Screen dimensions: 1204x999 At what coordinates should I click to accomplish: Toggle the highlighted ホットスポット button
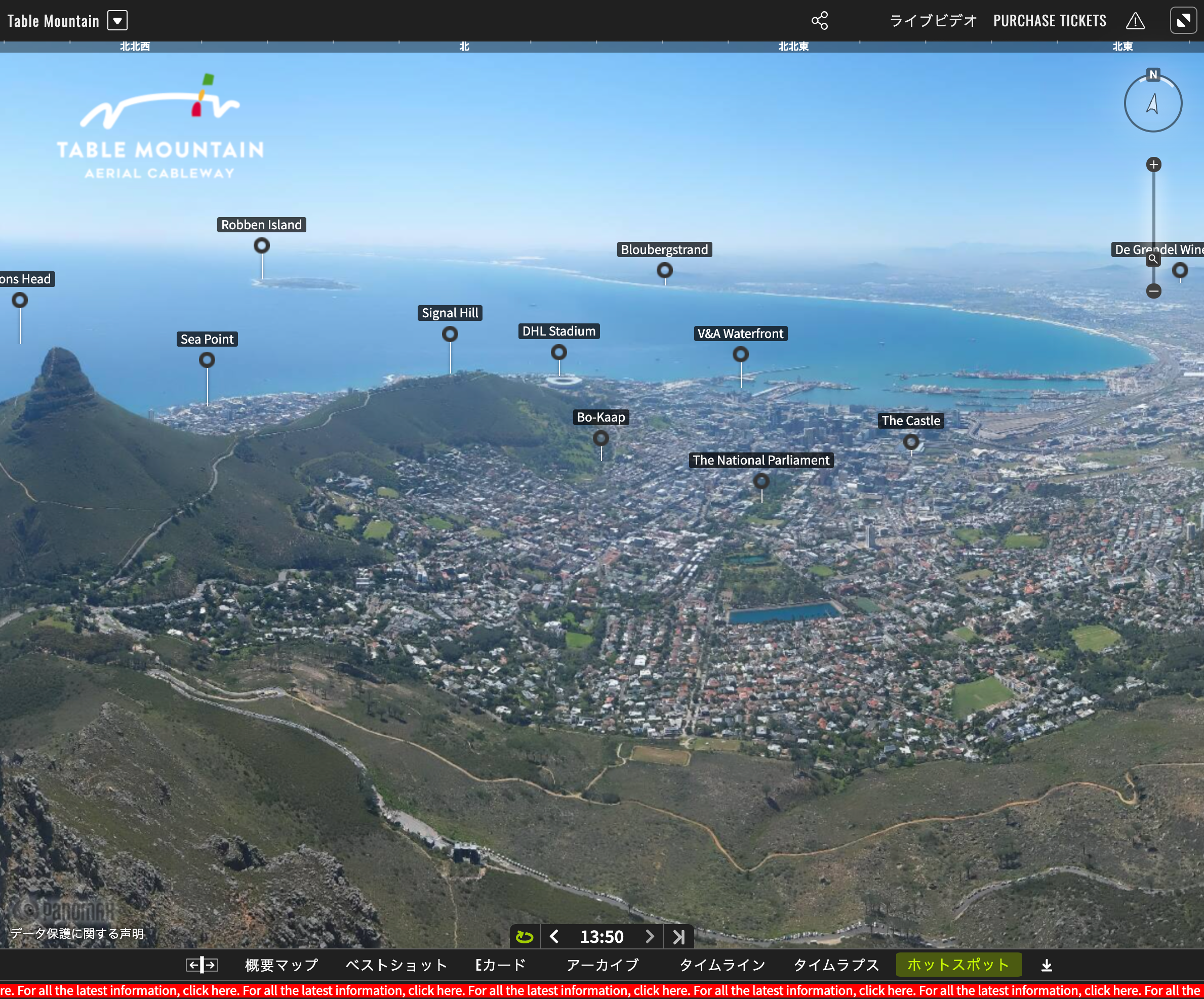[x=958, y=965]
